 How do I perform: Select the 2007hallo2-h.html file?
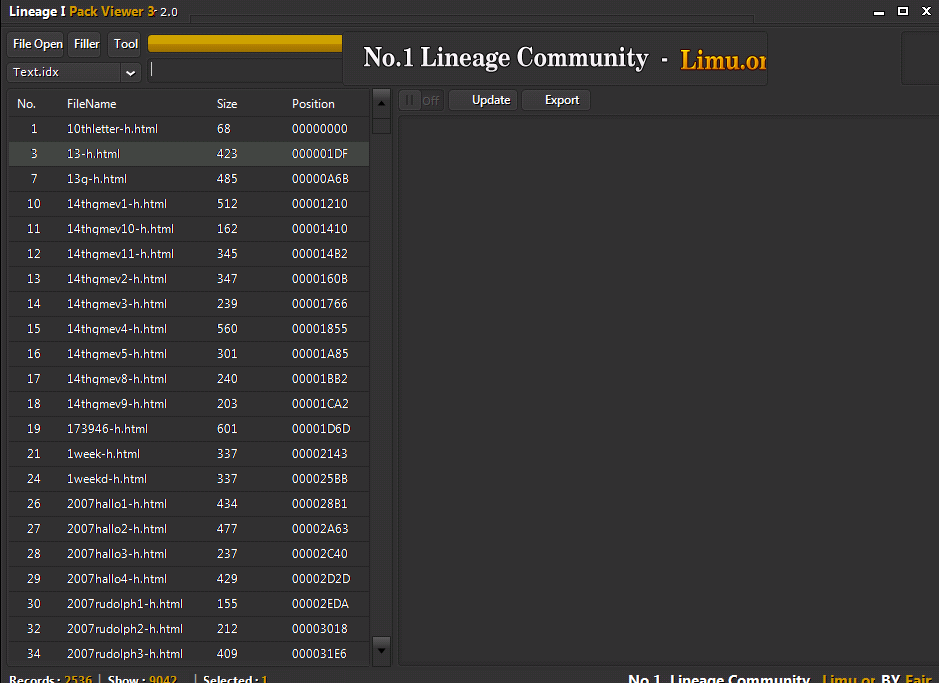click(x=189, y=529)
